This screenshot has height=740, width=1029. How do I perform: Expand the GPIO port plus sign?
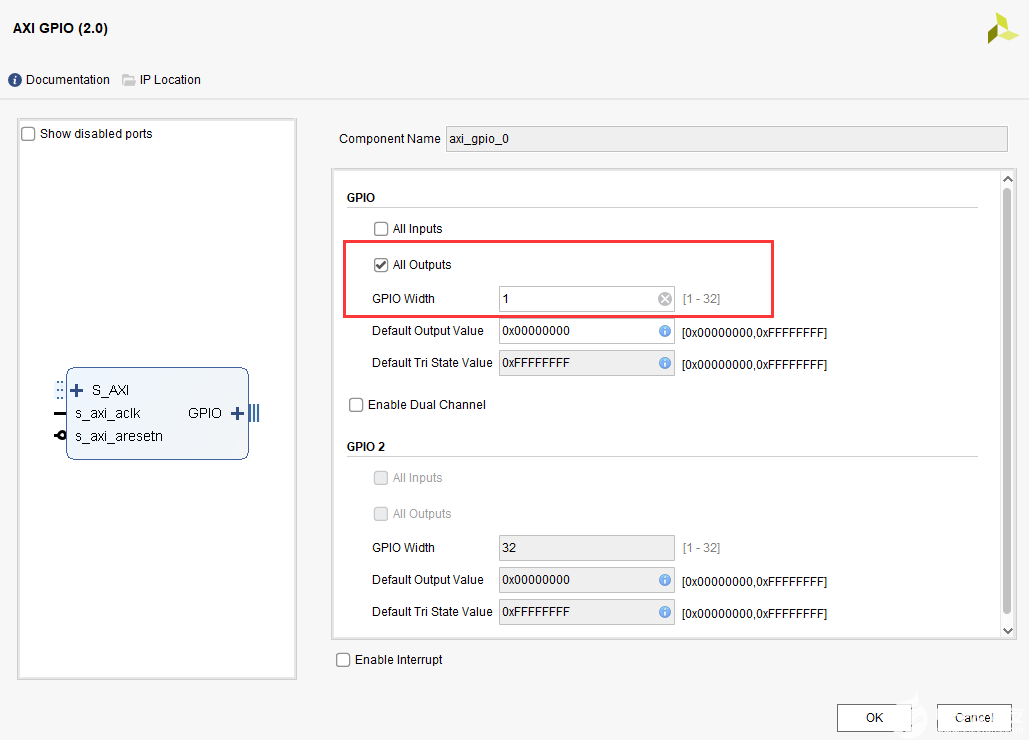click(237, 413)
